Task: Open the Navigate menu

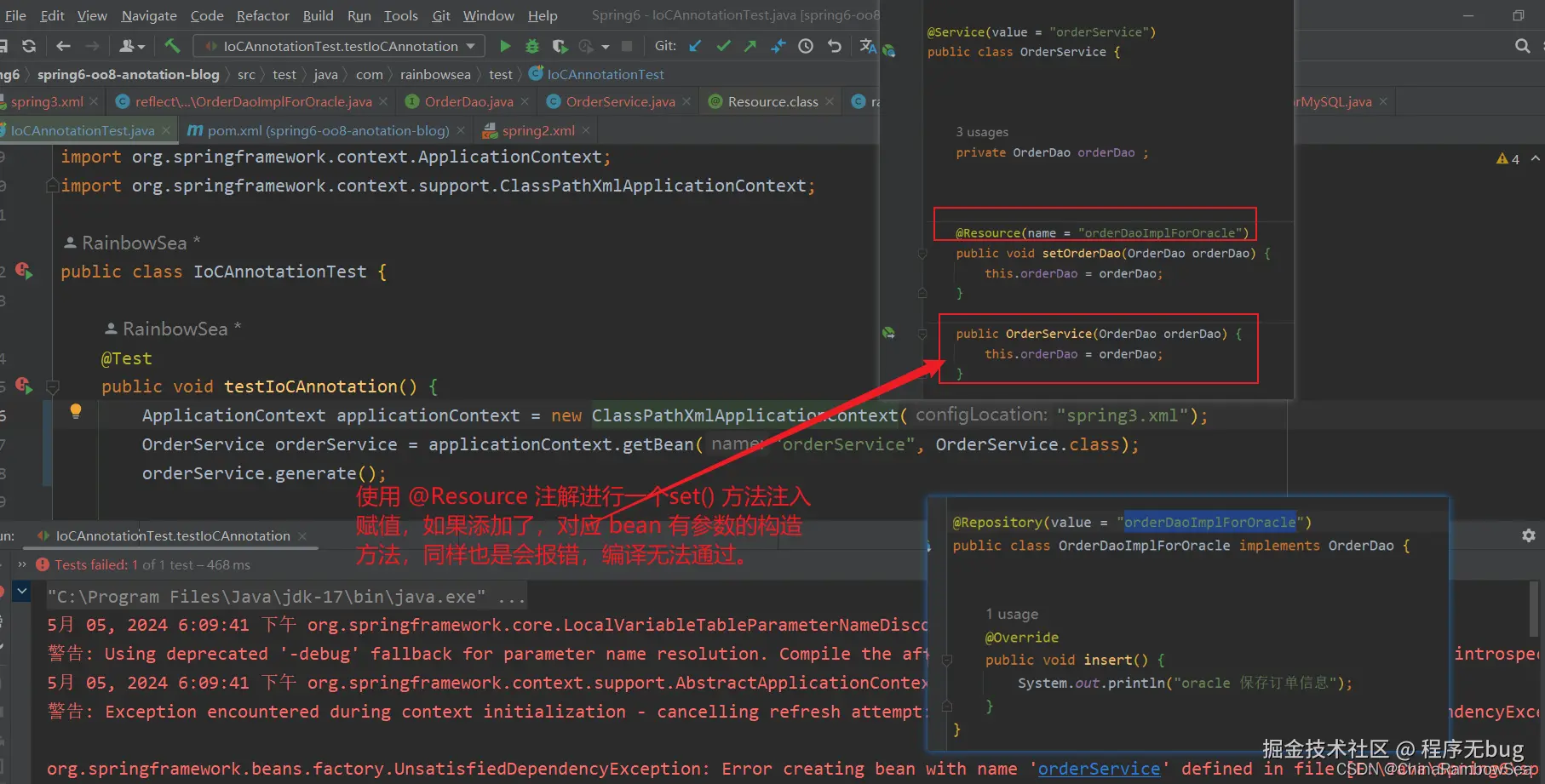Action: (x=149, y=15)
